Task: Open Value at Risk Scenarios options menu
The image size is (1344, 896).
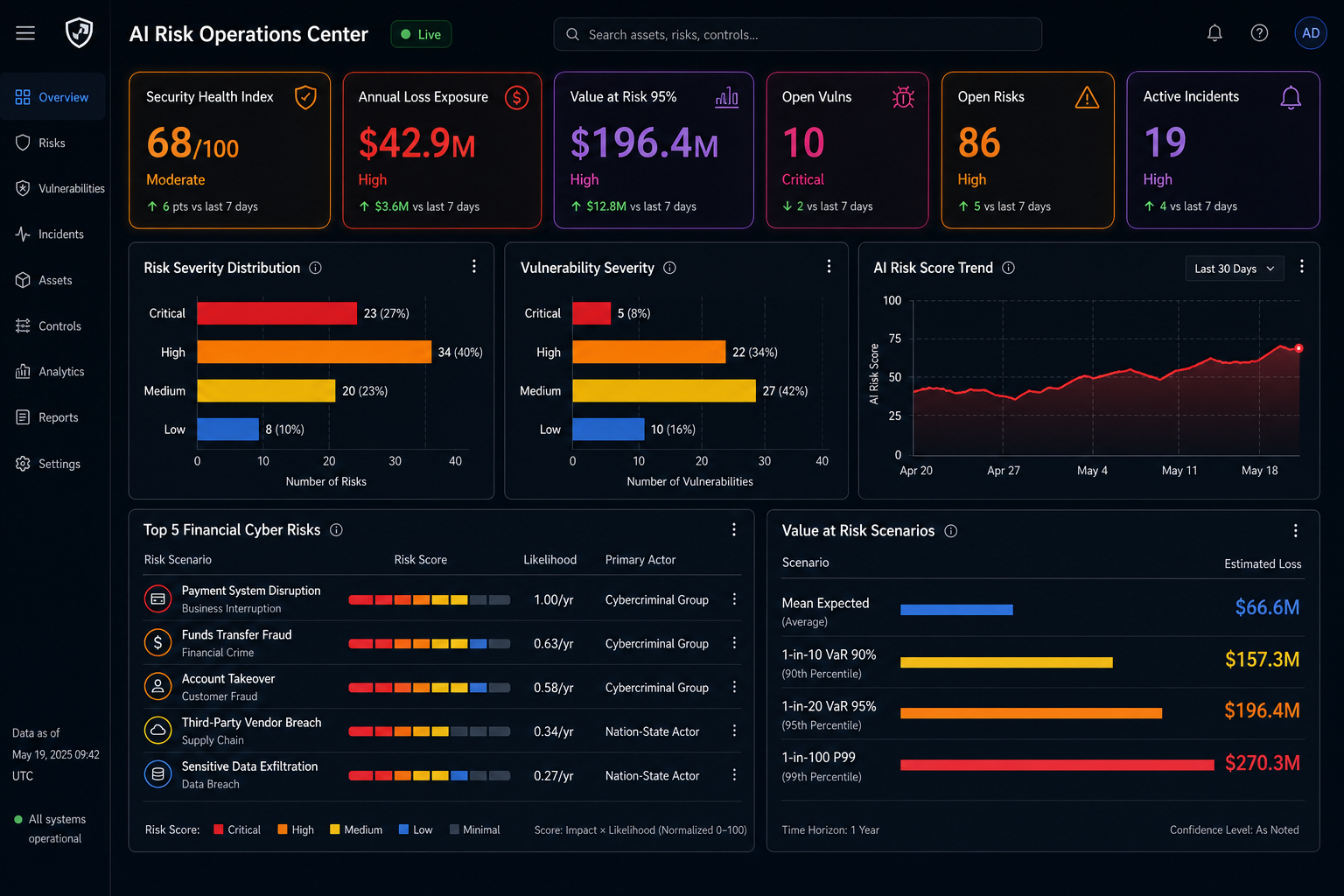Action: [1296, 531]
